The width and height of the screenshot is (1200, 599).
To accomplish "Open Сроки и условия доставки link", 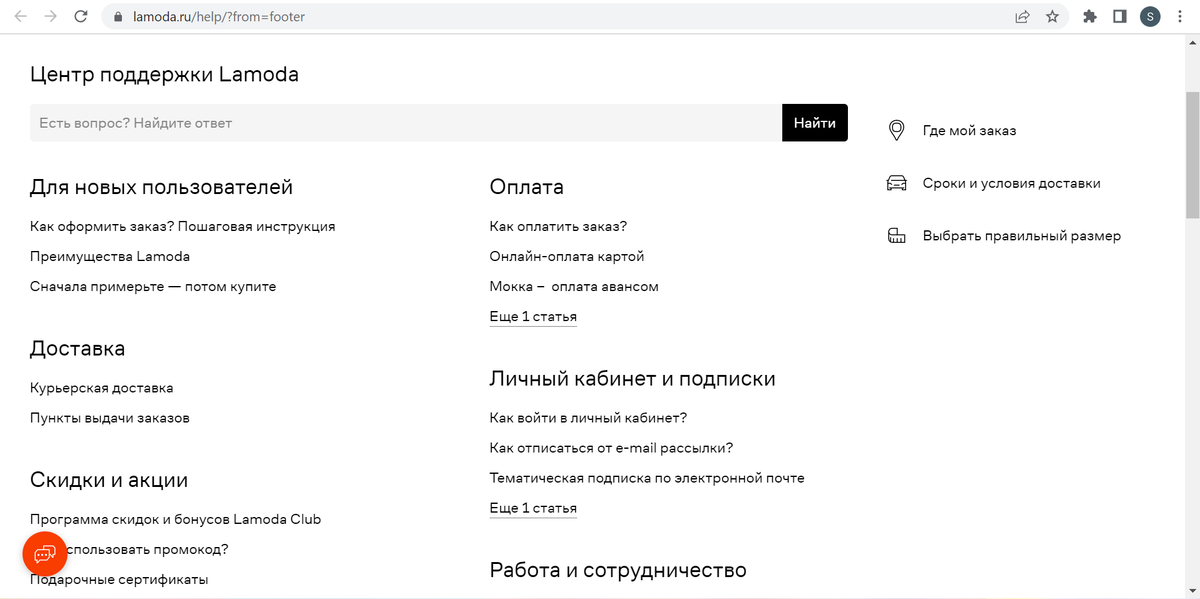I will pyautogui.click(x=1011, y=183).
